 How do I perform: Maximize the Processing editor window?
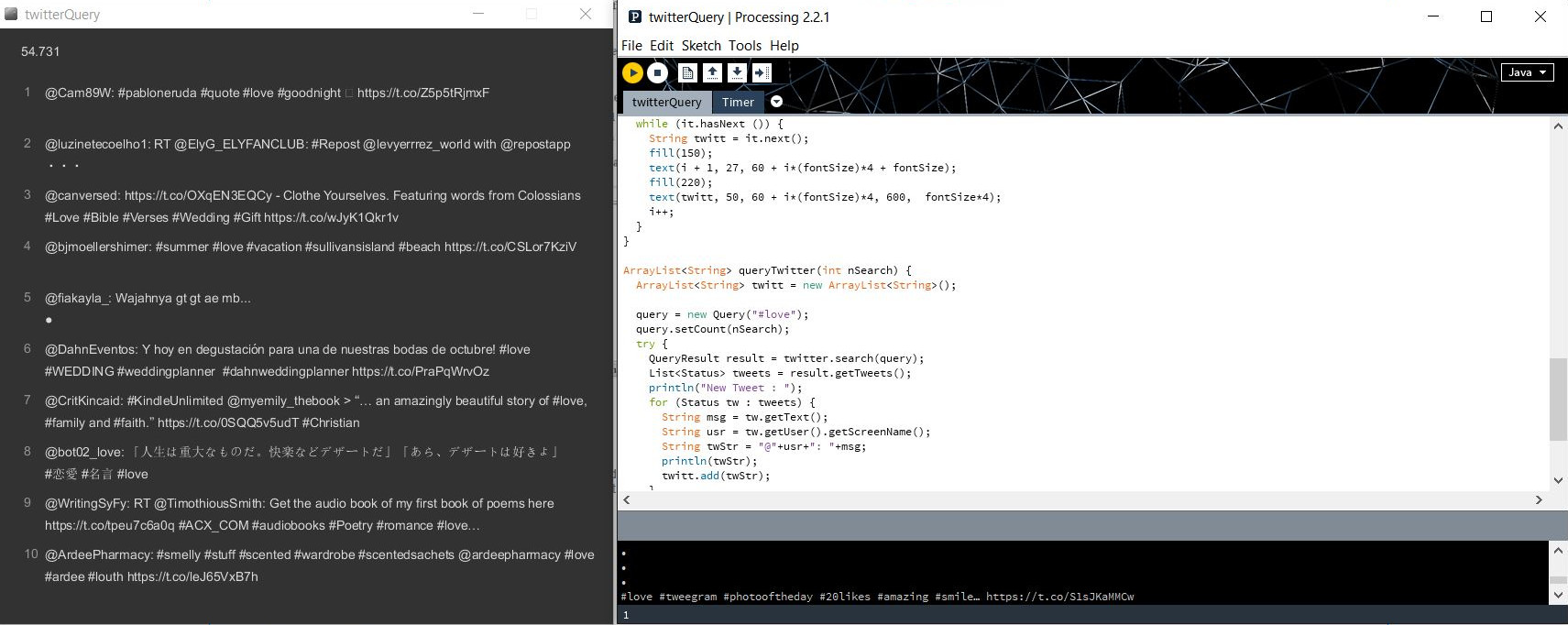click(1486, 16)
